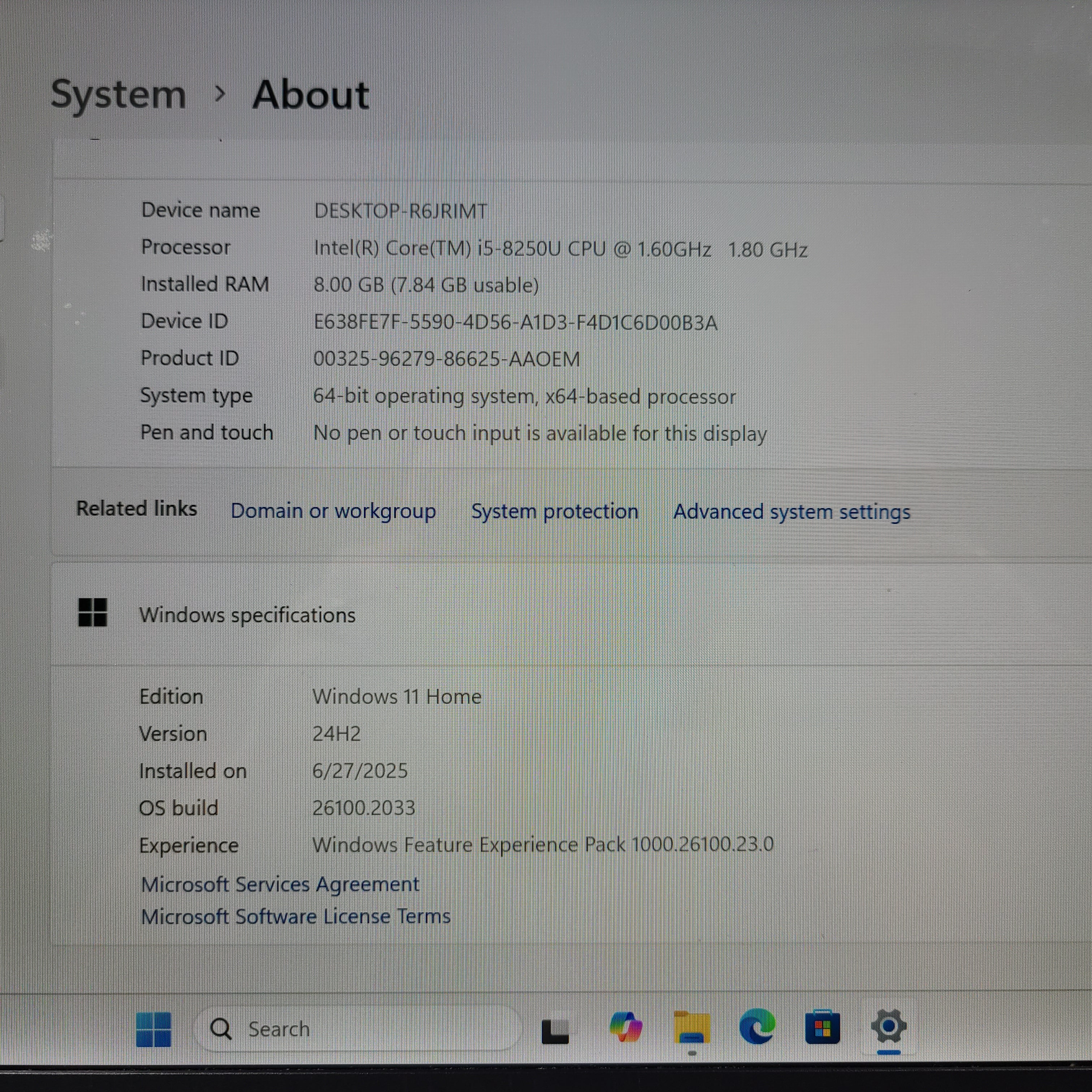Image resolution: width=1092 pixels, height=1092 pixels.
Task: Collapse the Windows specifications section
Action: (x=571, y=614)
